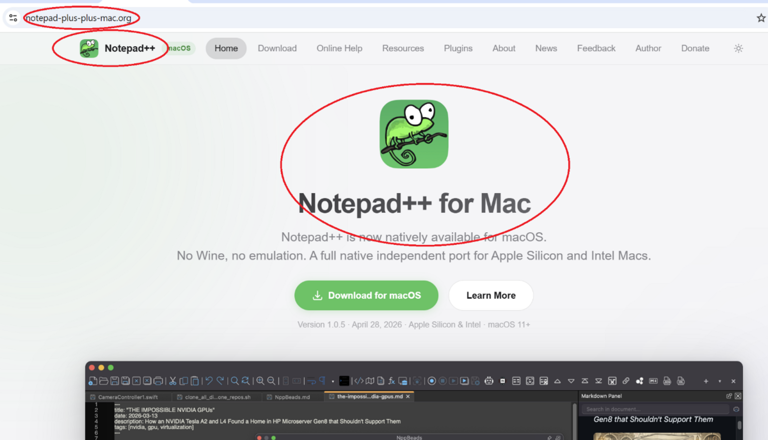The image size is (768, 440).
Task: Toggle the Word Wrap toolbar icon
Action: click(312, 381)
